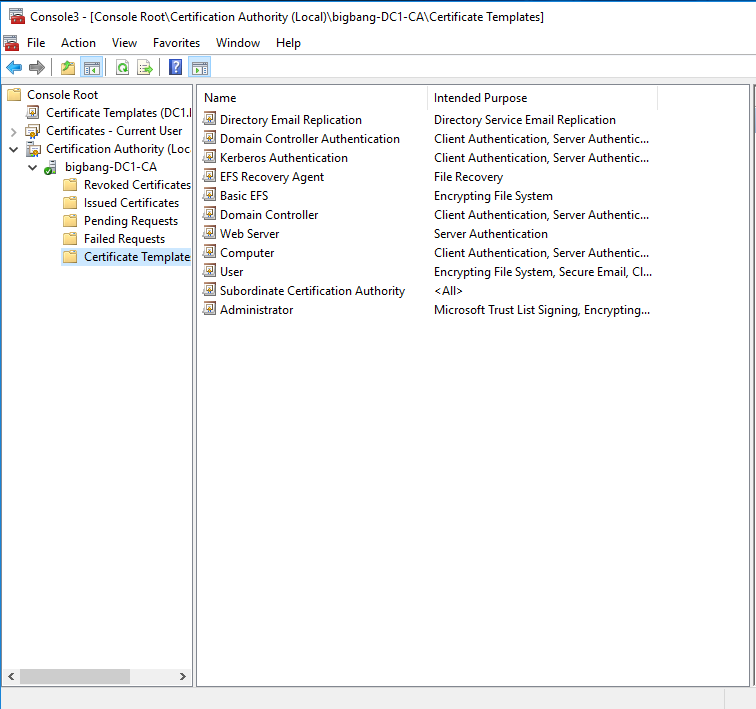The image size is (756, 709).
Task: Click the red toolbox icon beside the File menu
Action: pos(11,43)
